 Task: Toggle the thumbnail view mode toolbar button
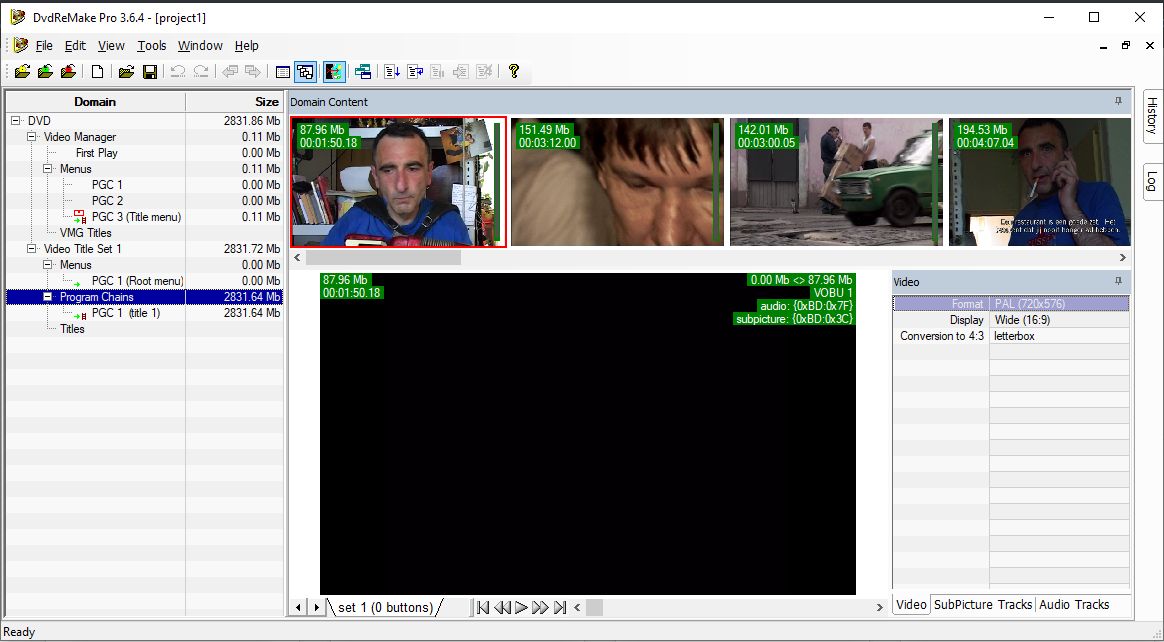[305, 71]
